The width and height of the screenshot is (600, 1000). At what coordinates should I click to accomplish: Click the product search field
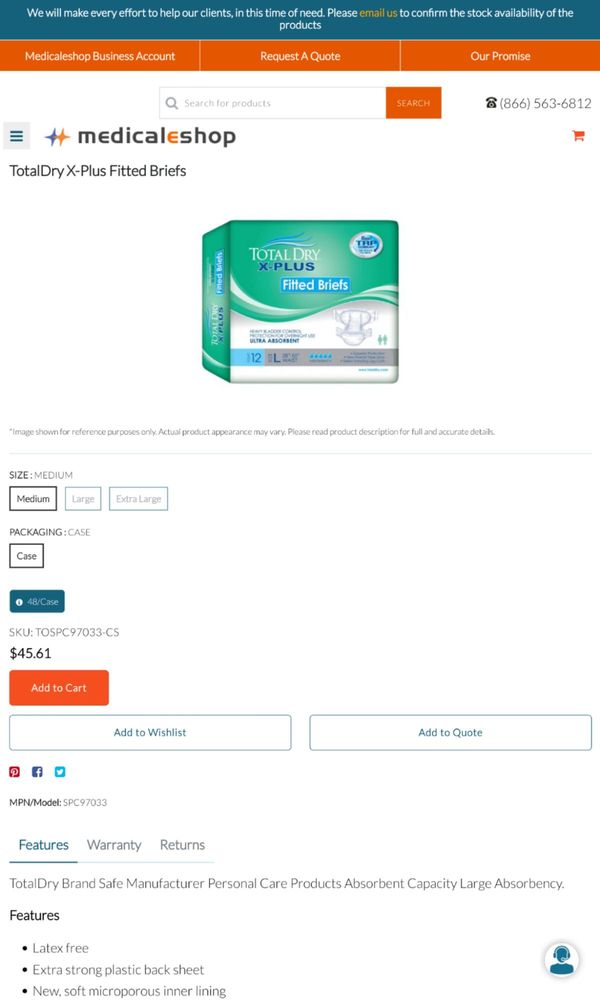click(x=273, y=103)
